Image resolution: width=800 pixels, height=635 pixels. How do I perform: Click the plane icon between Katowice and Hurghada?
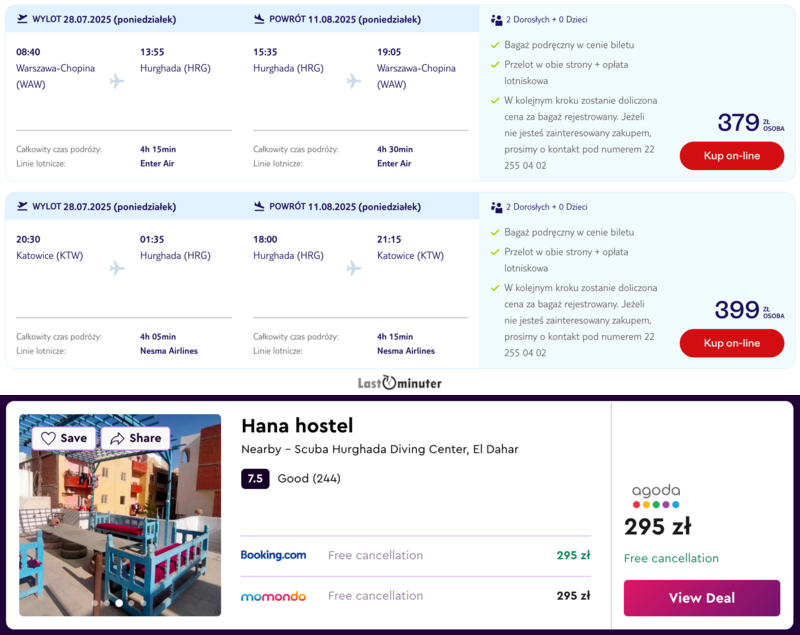tap(117, 268)
